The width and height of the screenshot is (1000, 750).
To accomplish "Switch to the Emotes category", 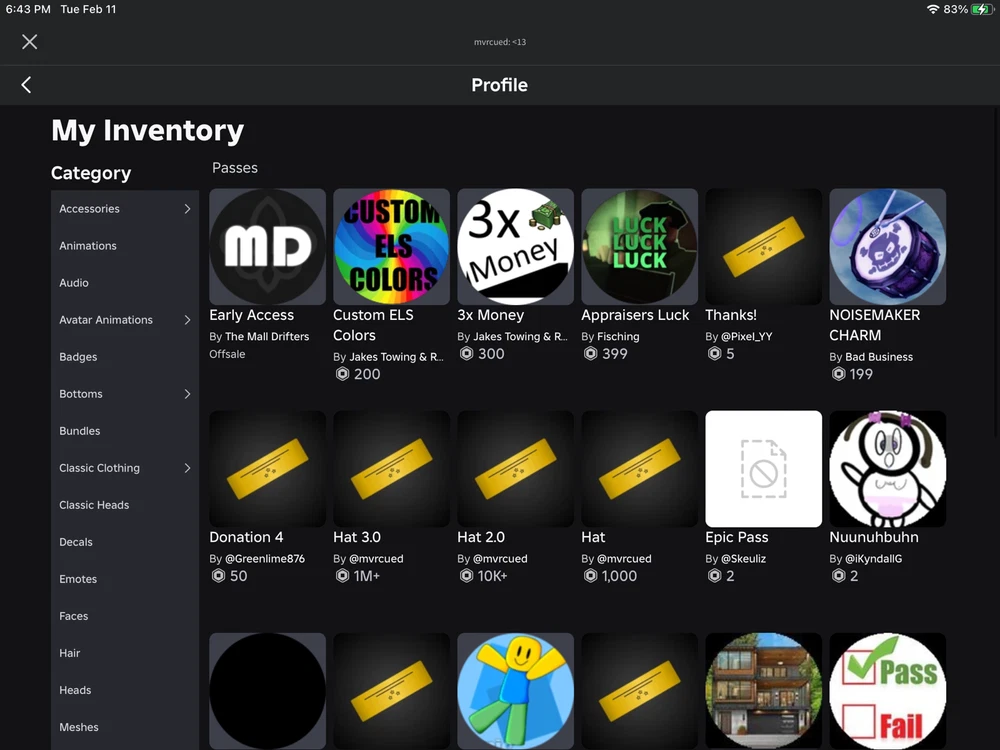I will pos(78,579).
